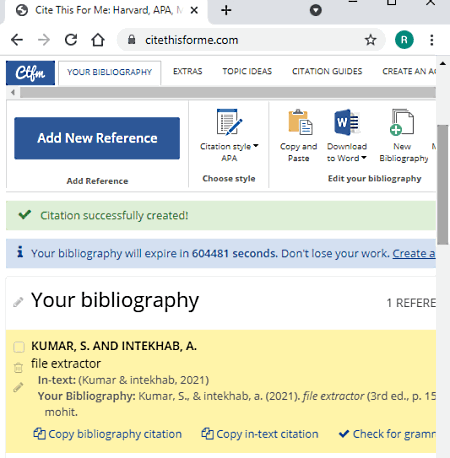The height and width of the screenshot is (458, 450).
Task: Open the Chrome three-dot menu
Action: pyautogui.click(x=432, y=40)
